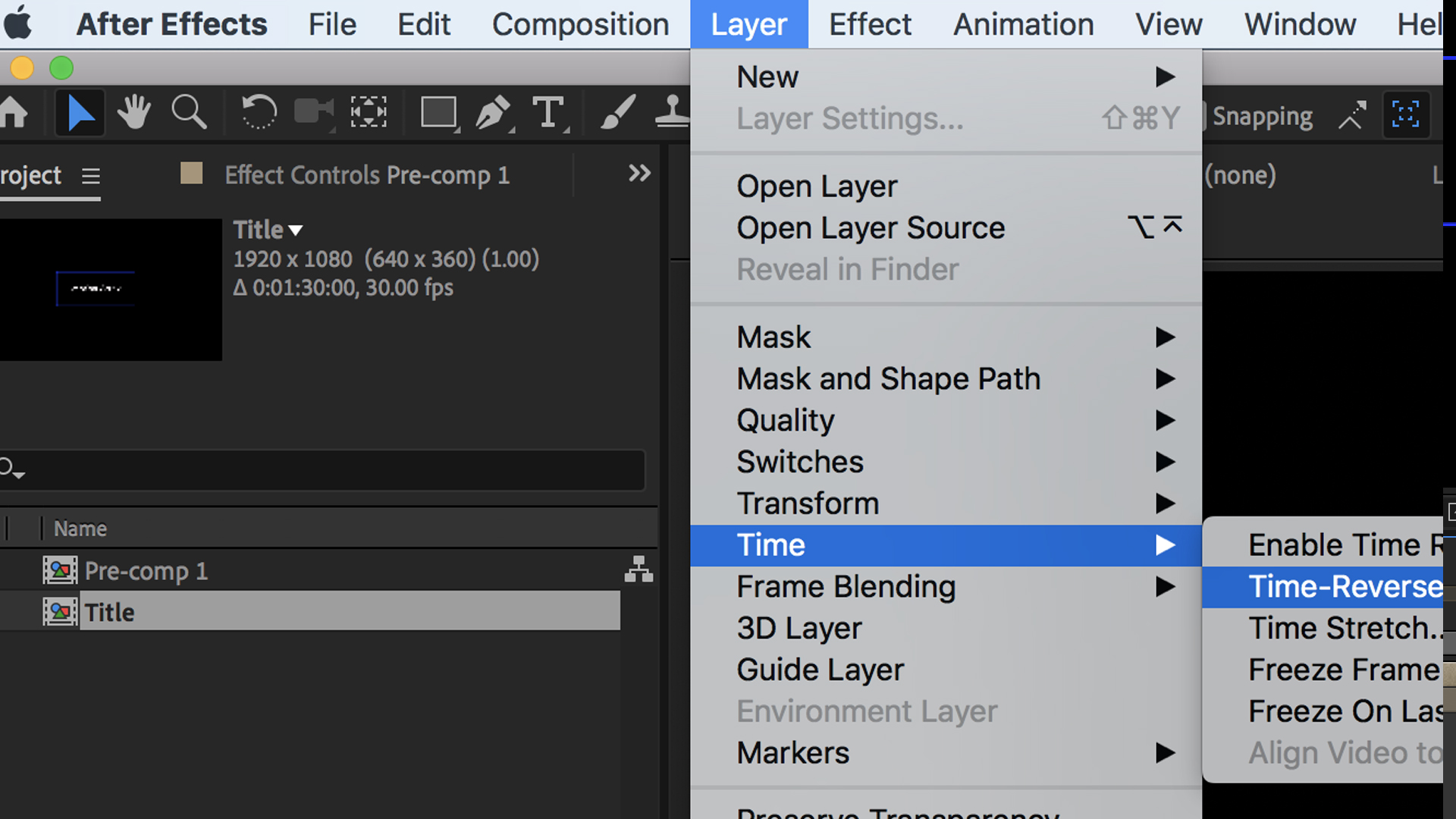Select the Zoom tool
The width and height of the screenshot is (1456, 819).
(188, 112)
